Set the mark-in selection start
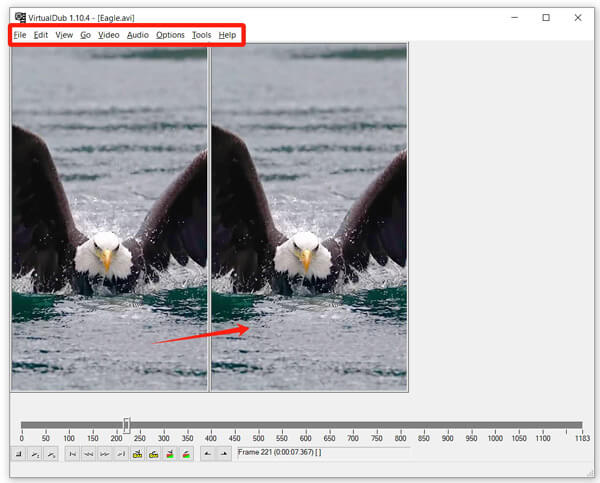Viewport: 600px width, 483px height. click(207, 454)
